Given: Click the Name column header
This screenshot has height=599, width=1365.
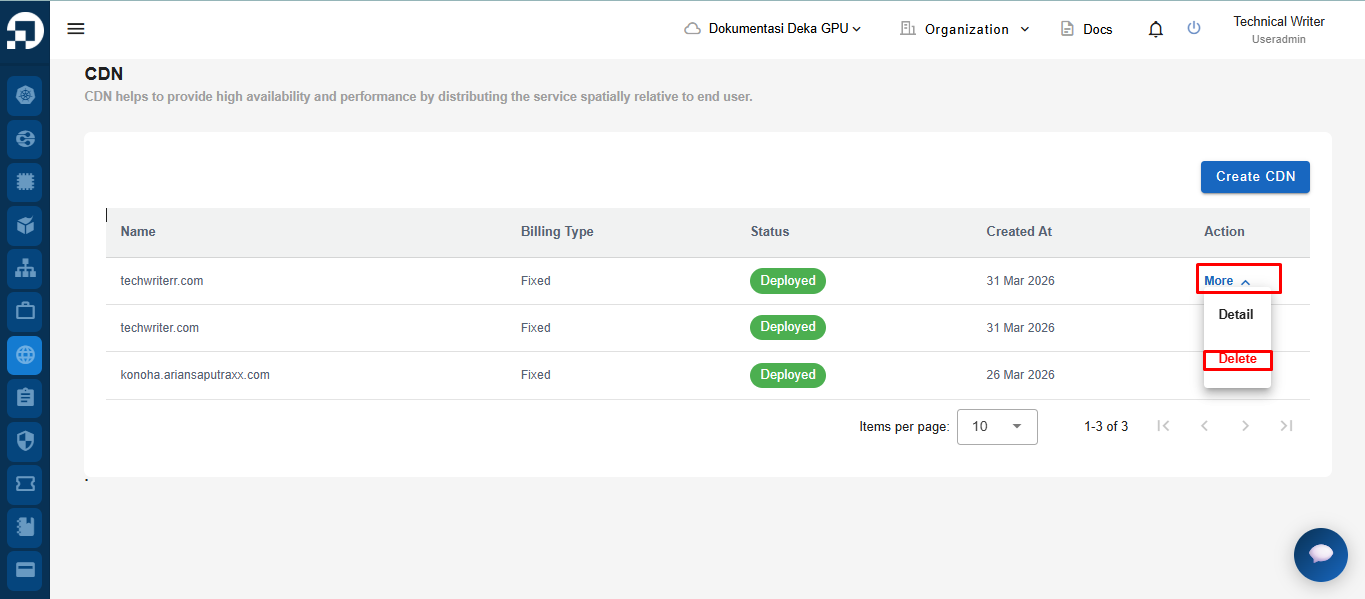Looking at the screenshot, I should pos(138,231).
